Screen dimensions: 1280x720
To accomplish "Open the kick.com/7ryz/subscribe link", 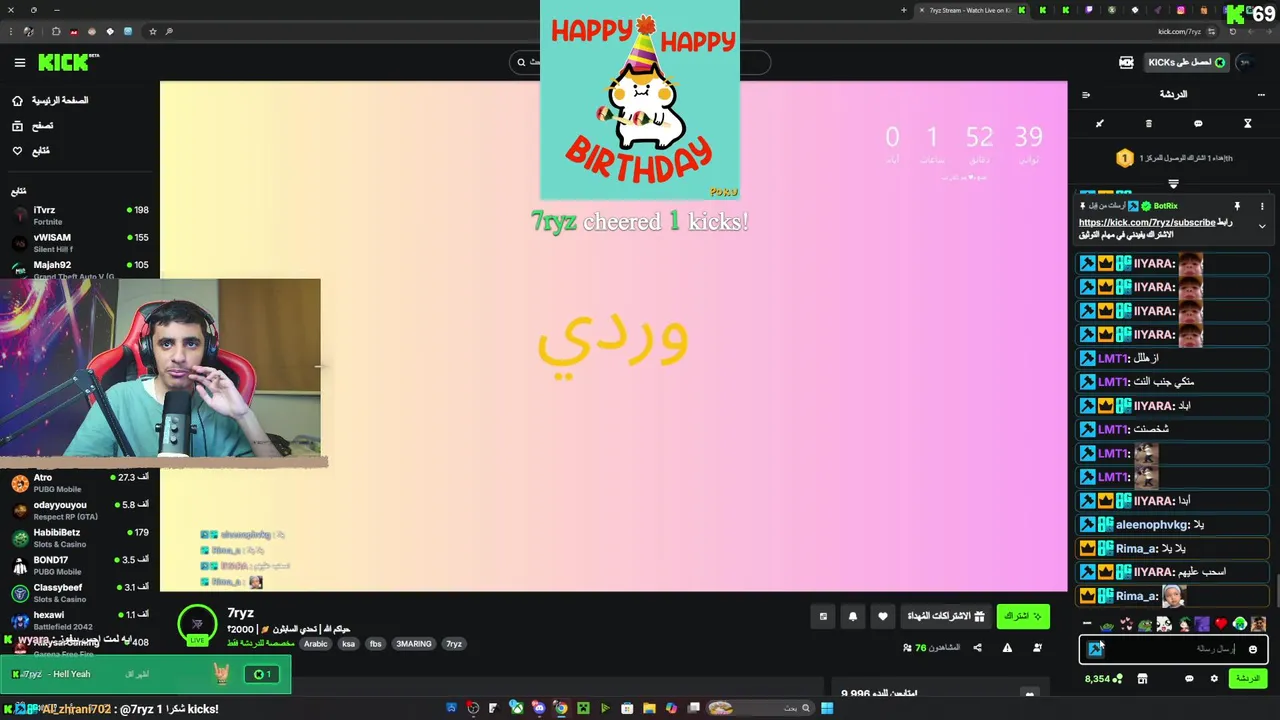I will 1147,223.
